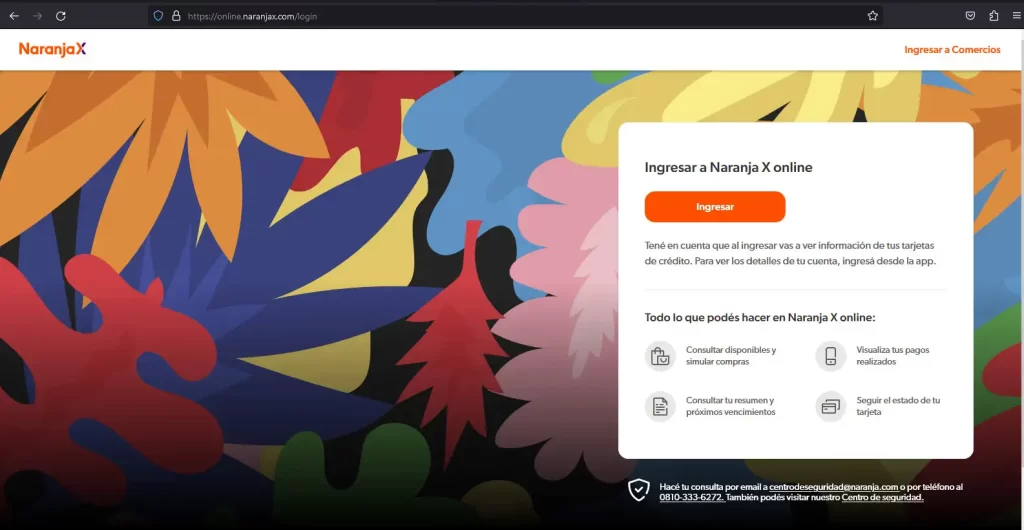Click the phone icon for pagos realizados
The width and height of the screenshot is (1024, 530).
[830, 356]
